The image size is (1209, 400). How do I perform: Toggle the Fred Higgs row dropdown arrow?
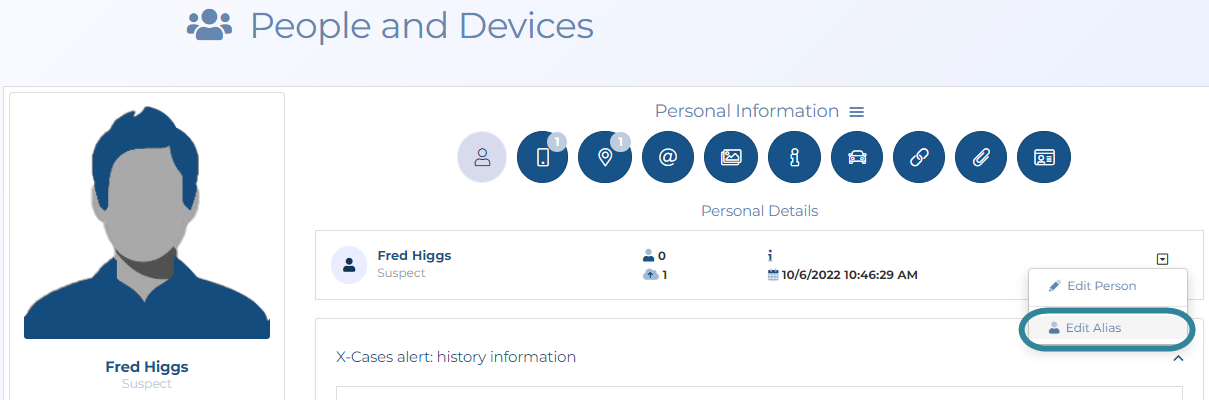point(1162,259)
